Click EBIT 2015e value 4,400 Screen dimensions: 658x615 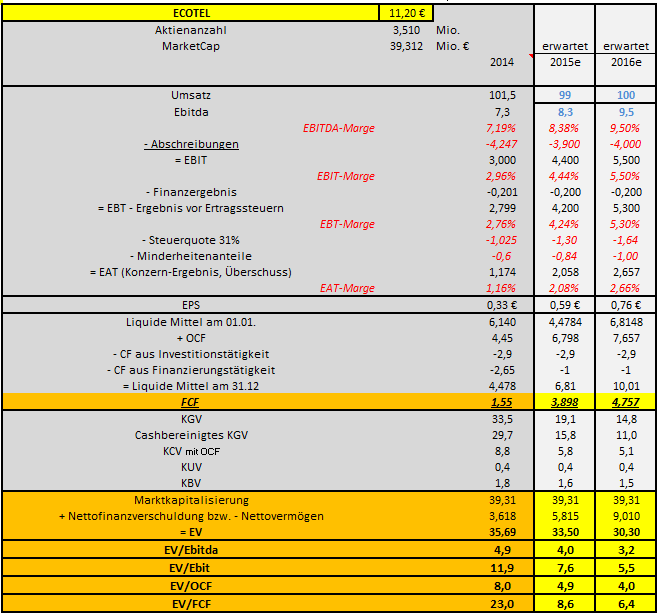(x=565, y=160)
